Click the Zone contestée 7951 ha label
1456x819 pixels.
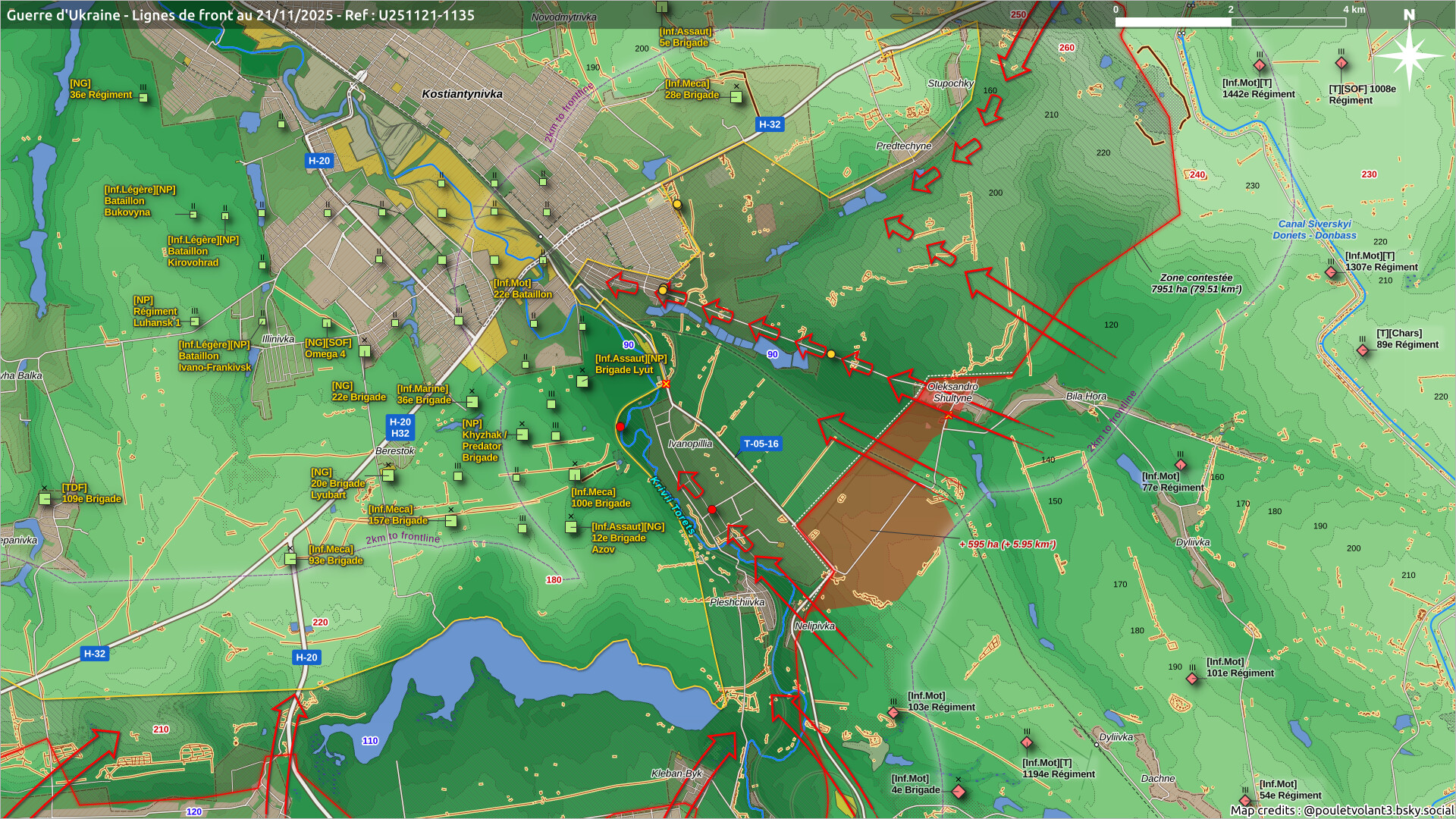pos(1196,284)
